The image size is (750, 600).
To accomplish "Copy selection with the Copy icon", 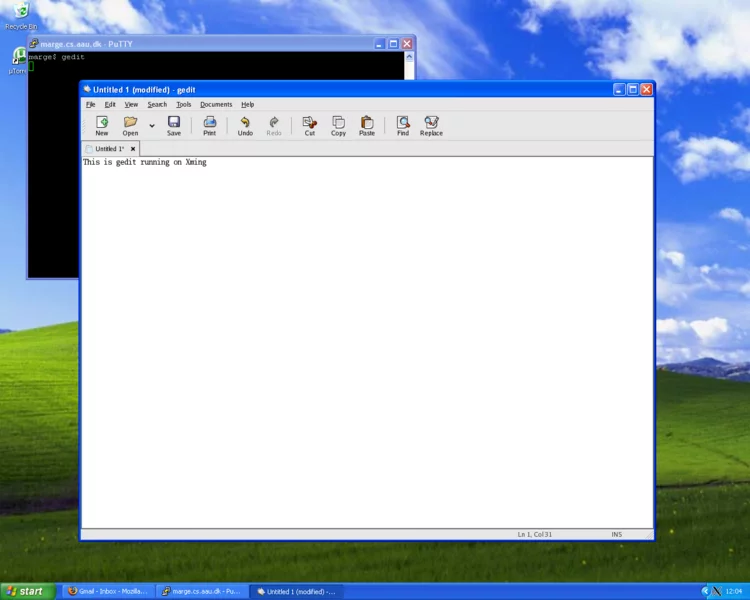I will pos(338,126).
